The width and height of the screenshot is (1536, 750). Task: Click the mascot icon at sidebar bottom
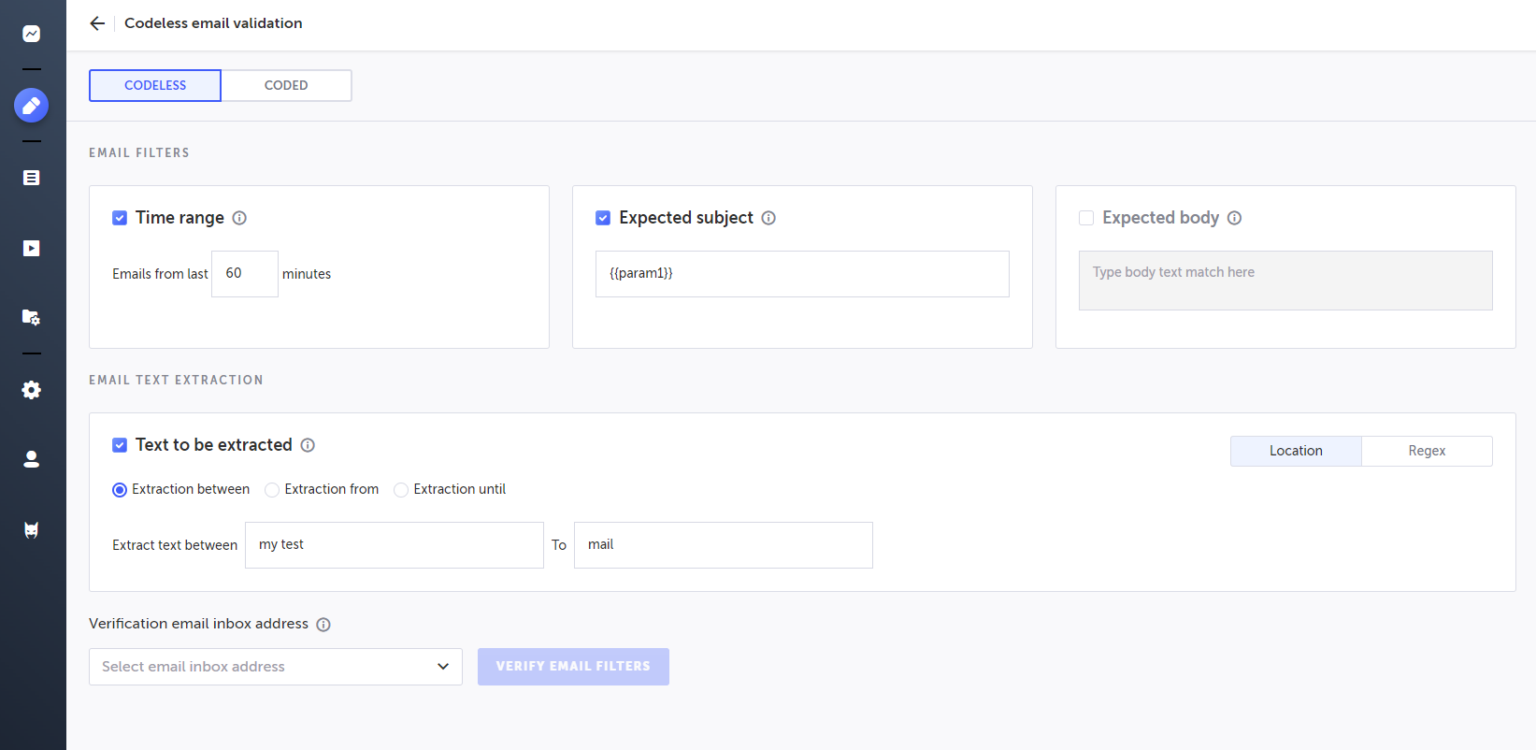(31, 529)
